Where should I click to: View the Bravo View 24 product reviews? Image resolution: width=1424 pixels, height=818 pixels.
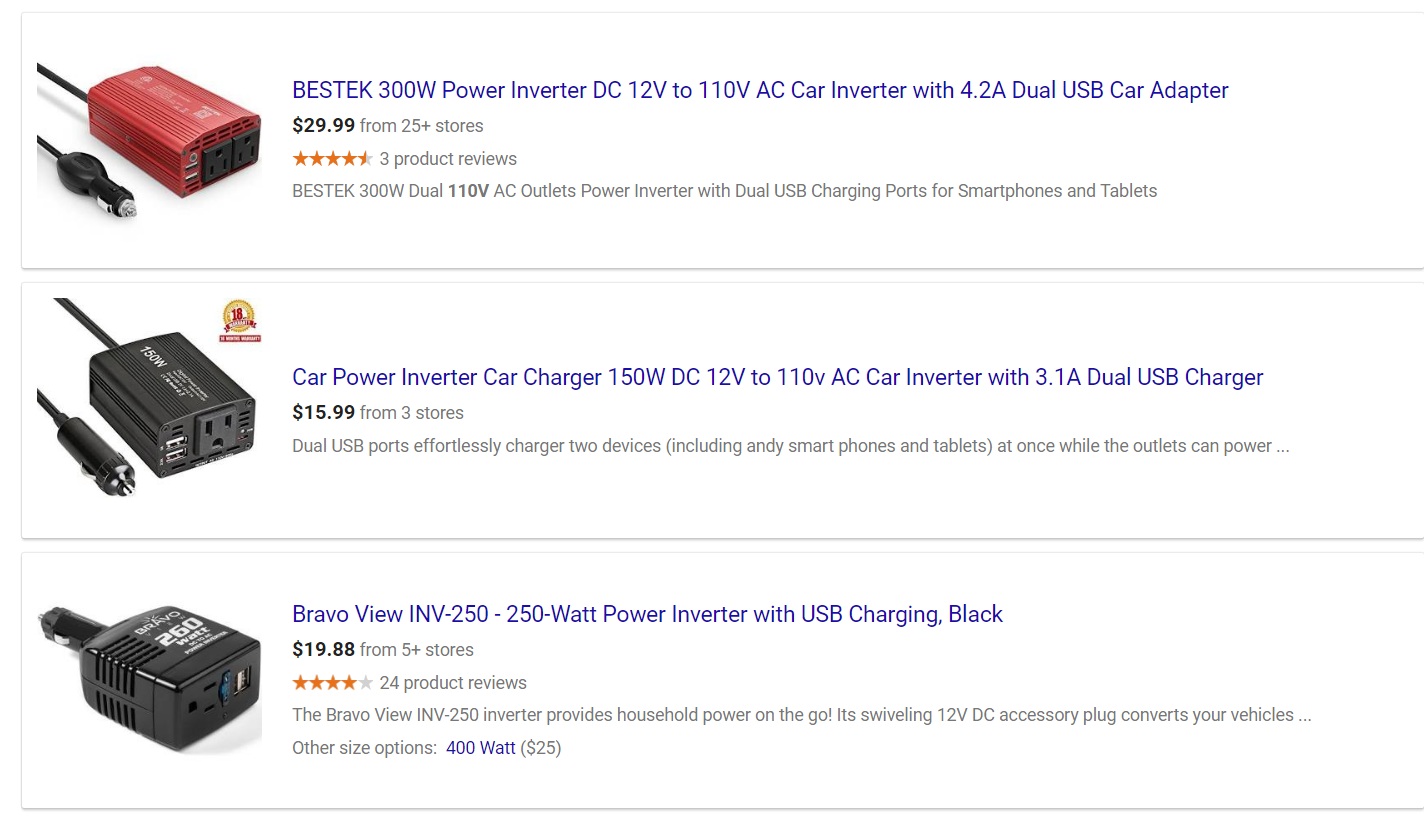(x=453, y=683)
